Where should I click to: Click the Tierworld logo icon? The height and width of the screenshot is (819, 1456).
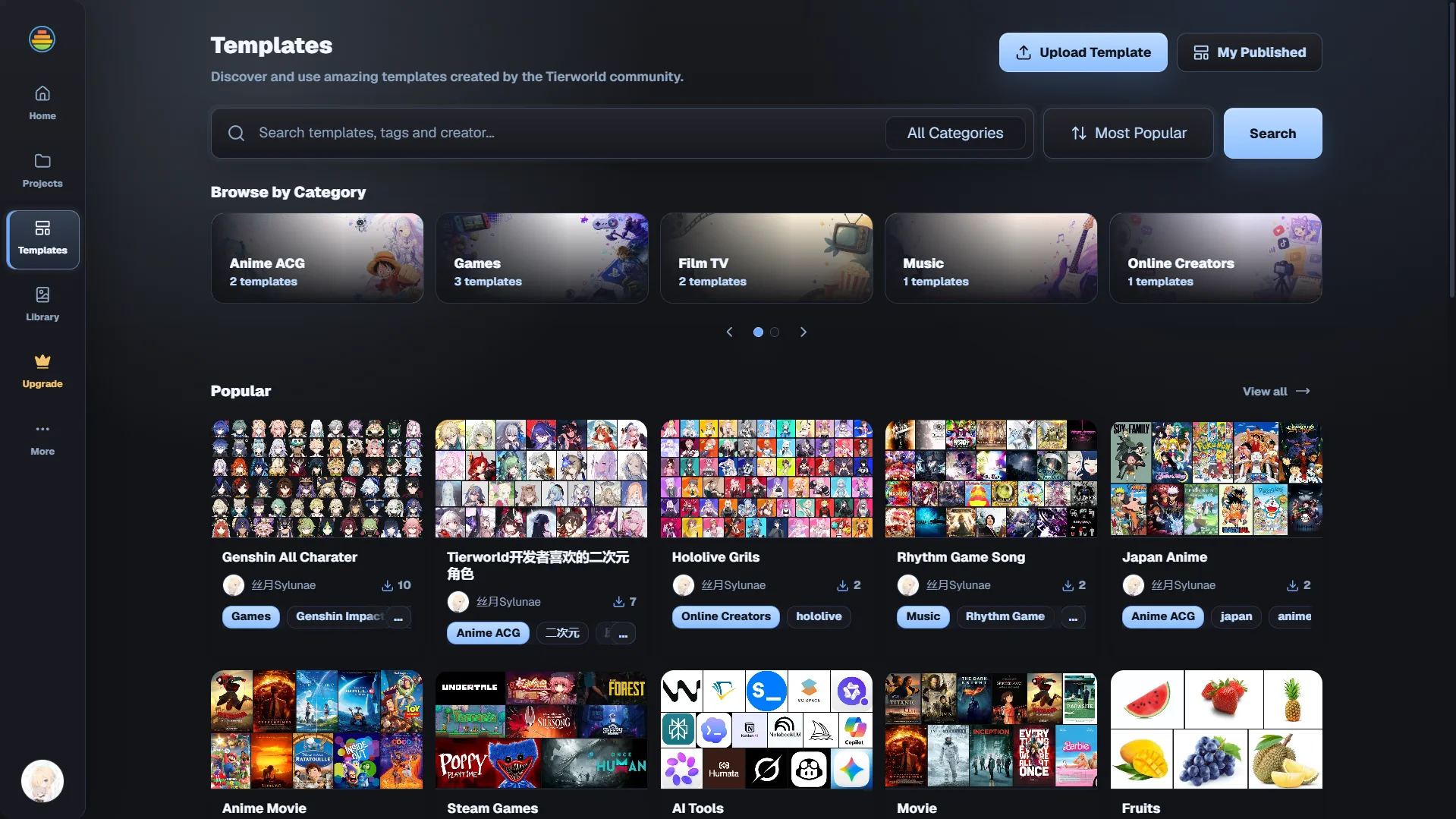42,39
